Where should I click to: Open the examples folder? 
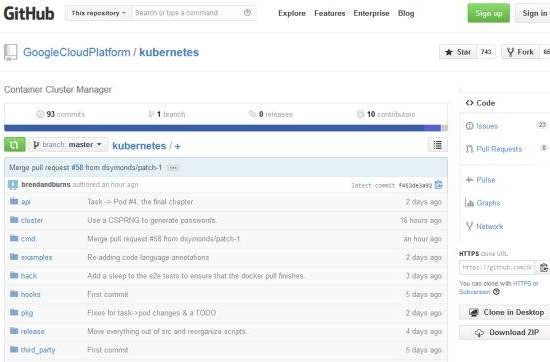(36, 257)
